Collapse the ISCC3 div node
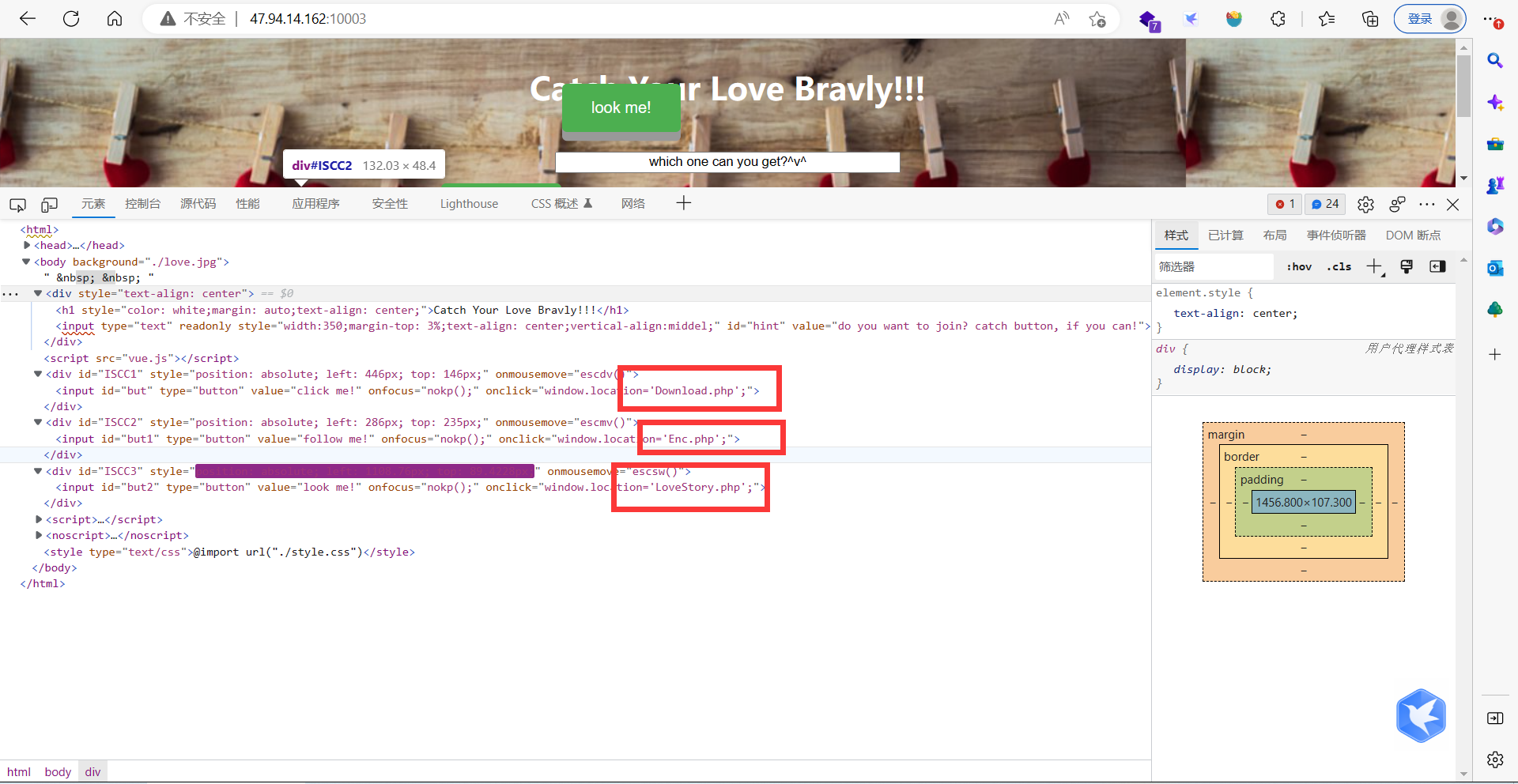 [x=37, y=471]
